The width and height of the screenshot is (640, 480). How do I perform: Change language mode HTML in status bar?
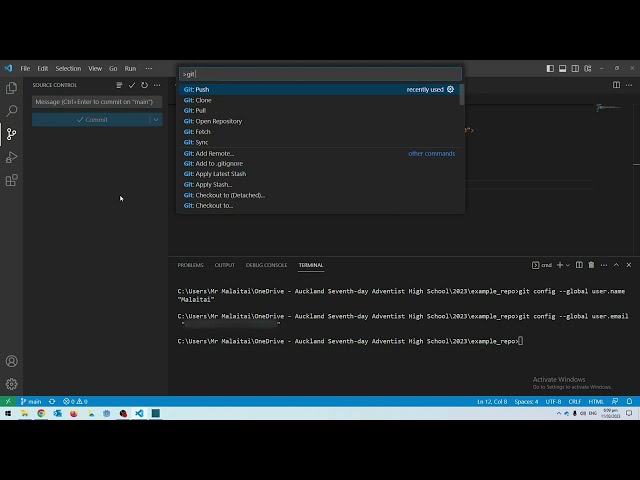(x=596, y=402)
